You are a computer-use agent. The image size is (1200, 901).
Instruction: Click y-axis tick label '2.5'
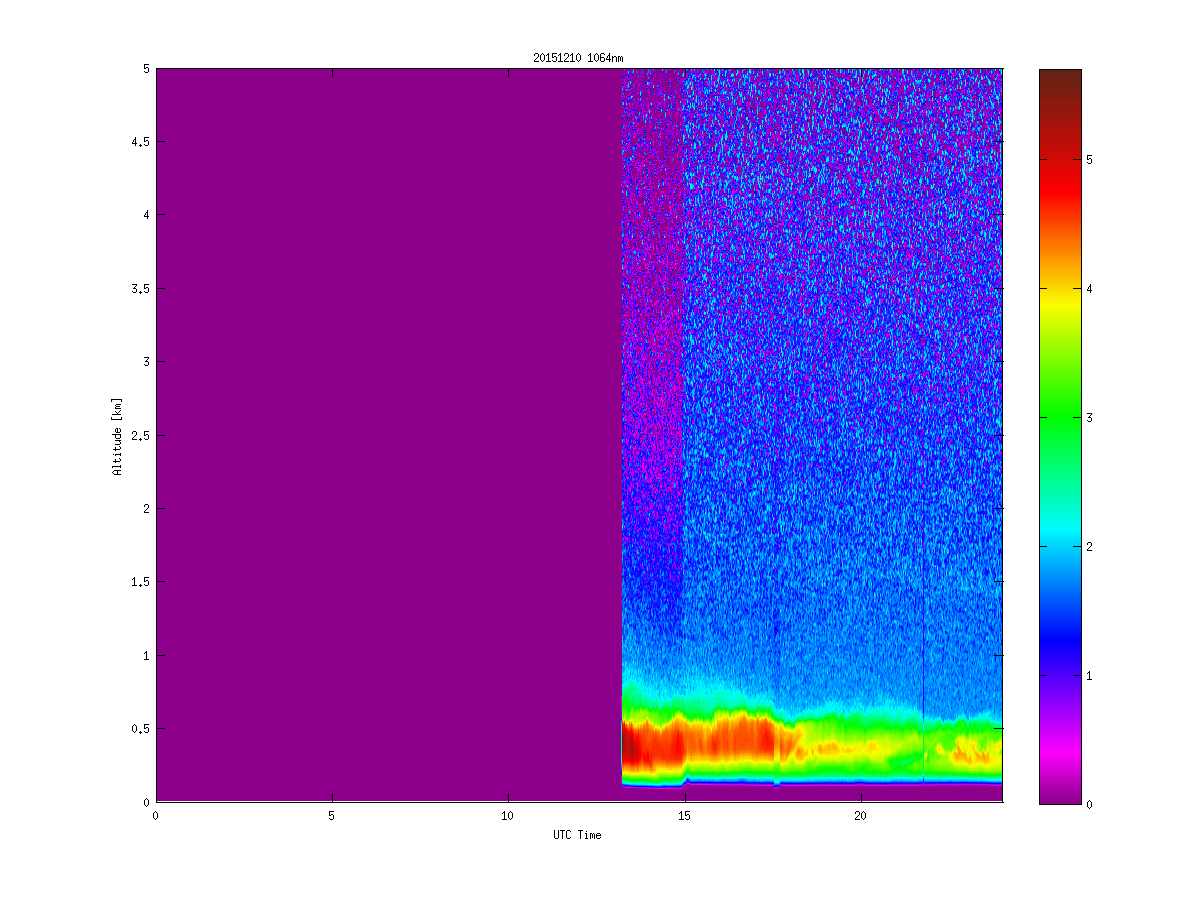139,435
